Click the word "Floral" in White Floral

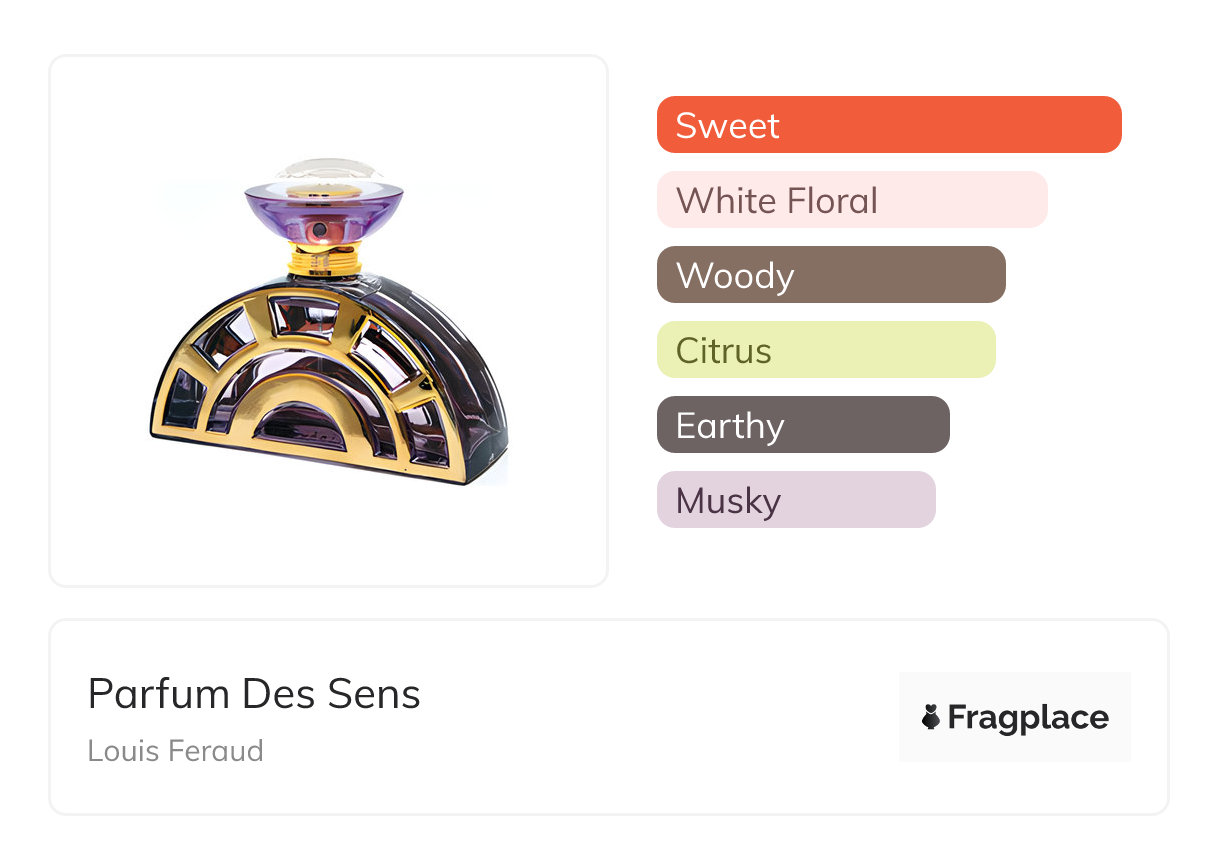pos(832,200)
